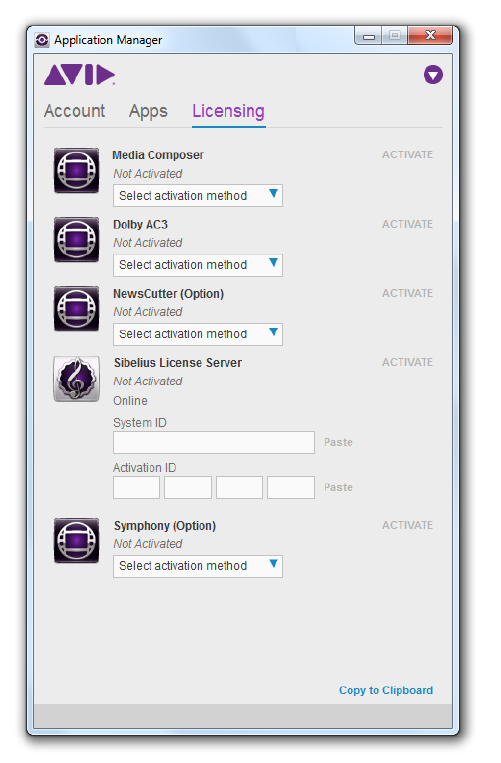The height and width of the screenshot is (763, 501).
Task: Select the Licensing tab
Action: click(229, 111)
